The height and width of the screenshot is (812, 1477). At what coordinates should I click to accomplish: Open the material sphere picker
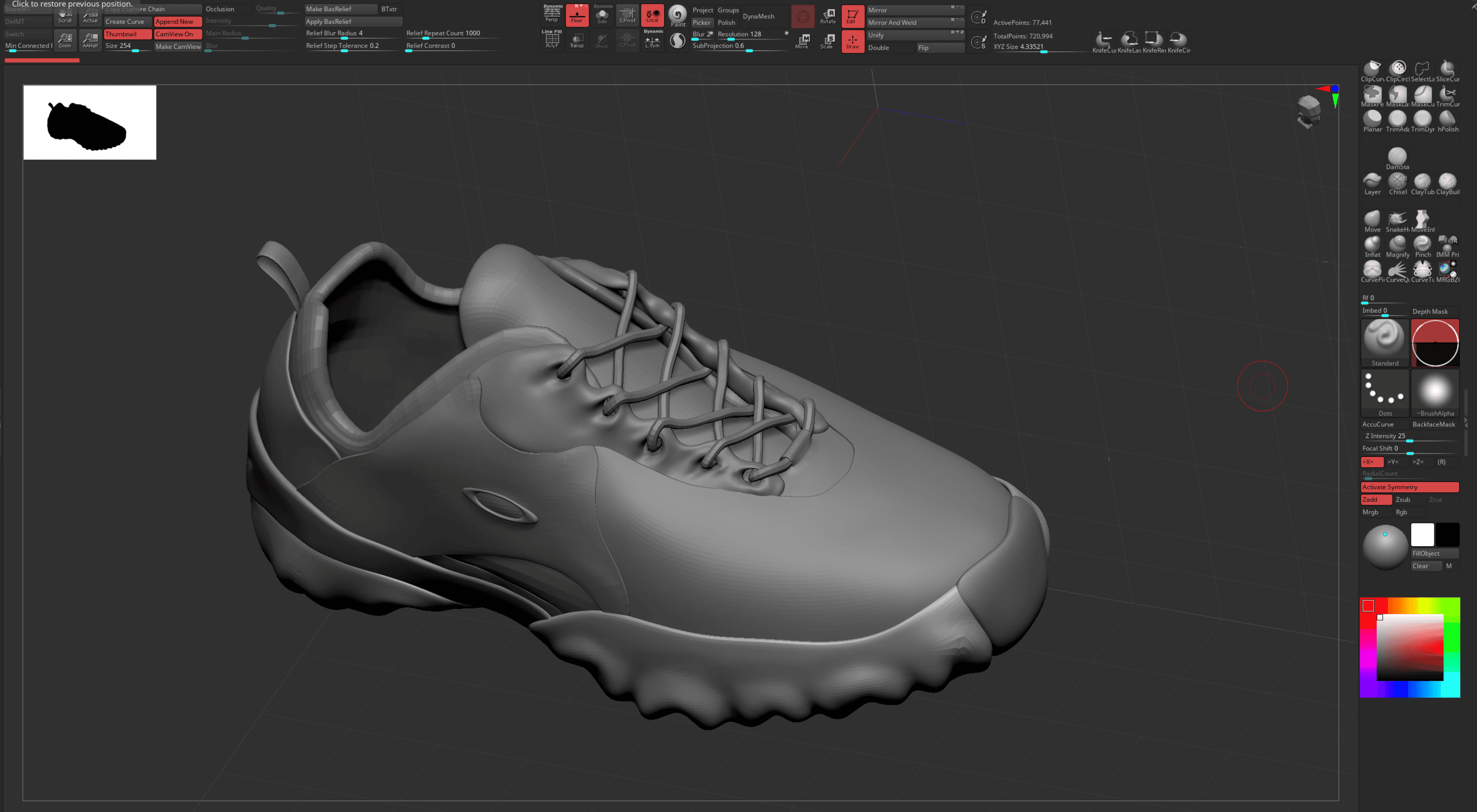[x=1385, y=547]
